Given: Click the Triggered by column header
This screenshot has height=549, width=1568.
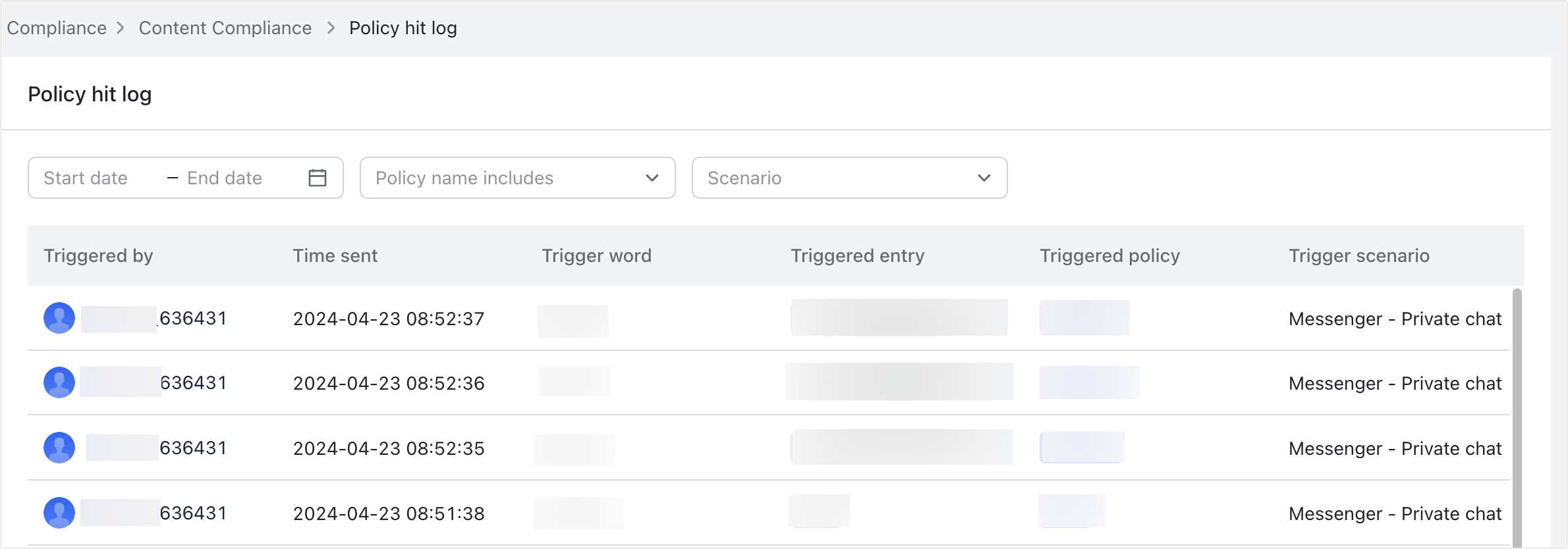Looking at the screenshot, I should [98, 255].
